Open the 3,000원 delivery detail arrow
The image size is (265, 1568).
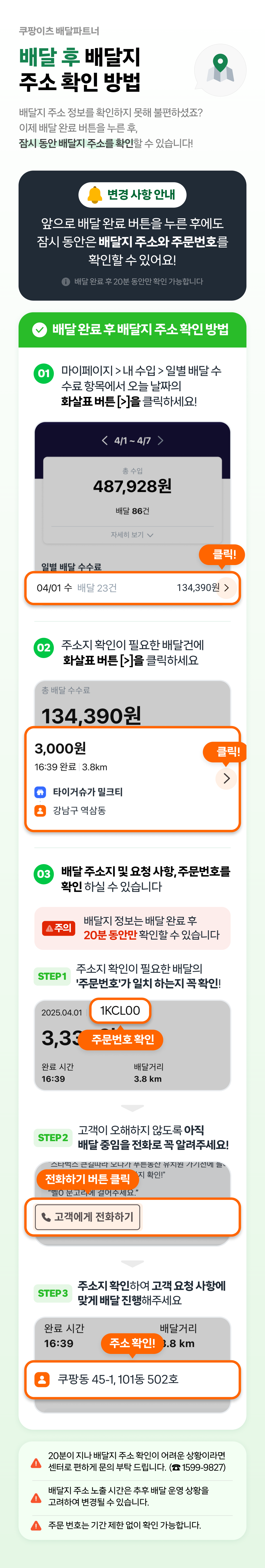(226, 779)
